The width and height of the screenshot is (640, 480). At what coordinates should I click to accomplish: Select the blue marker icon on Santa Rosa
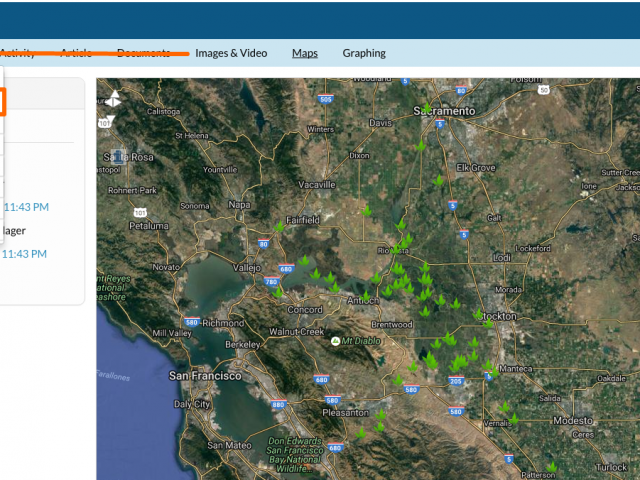[118, 156]
